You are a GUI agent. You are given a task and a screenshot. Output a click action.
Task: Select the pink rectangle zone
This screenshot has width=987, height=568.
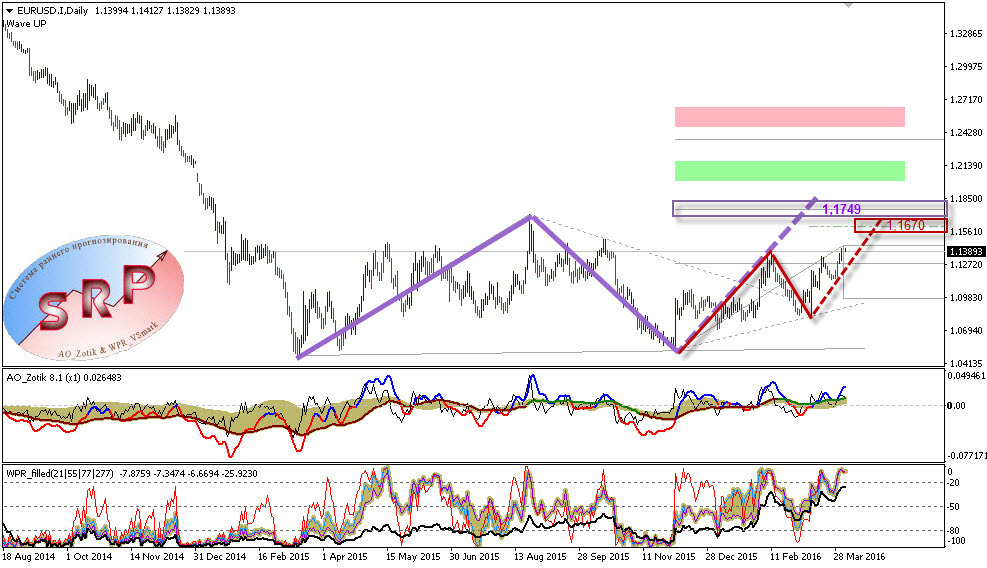pyautogui.click(x=789, y=117)
